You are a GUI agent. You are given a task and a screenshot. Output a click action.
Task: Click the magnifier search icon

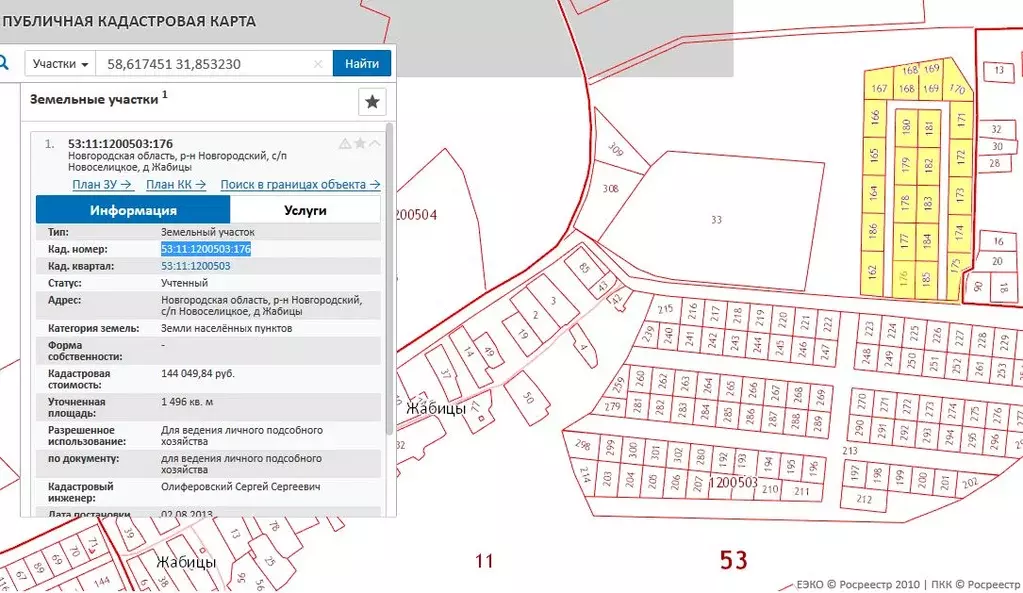[x=4, y=63]
